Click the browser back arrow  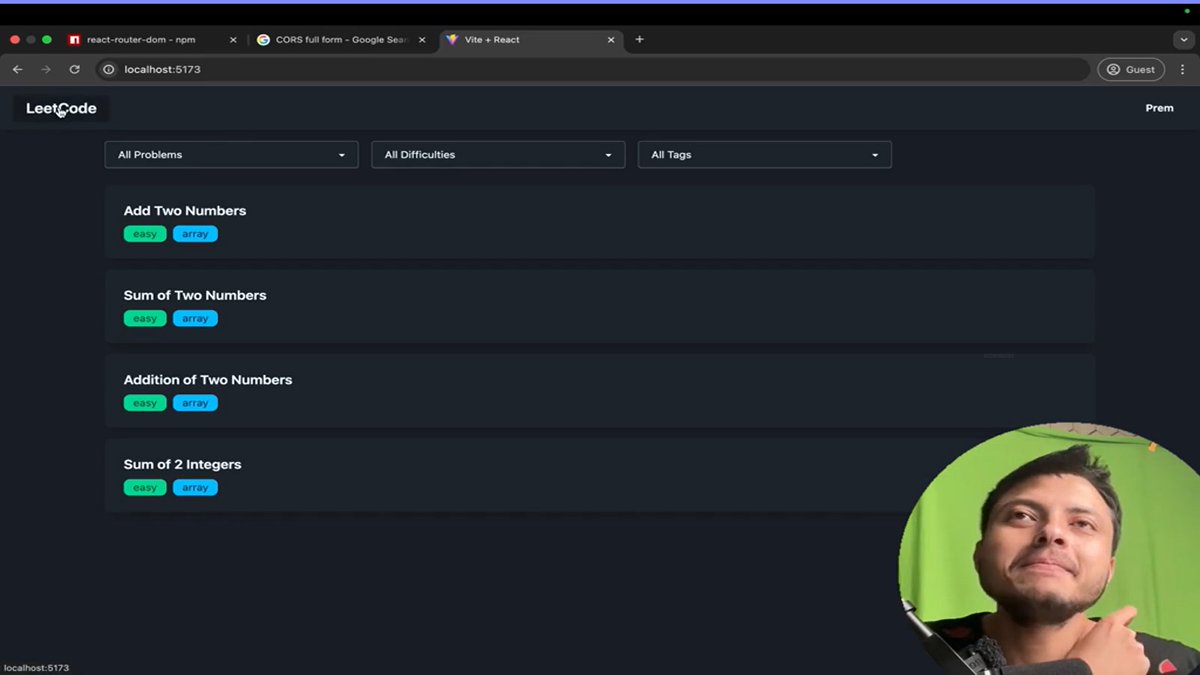(17, 69)
